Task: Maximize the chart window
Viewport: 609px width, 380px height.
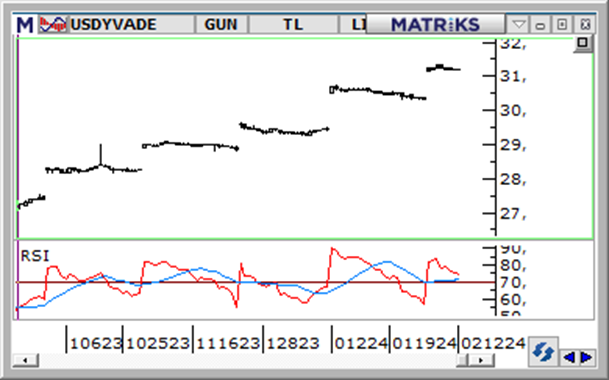Action: 562,25
